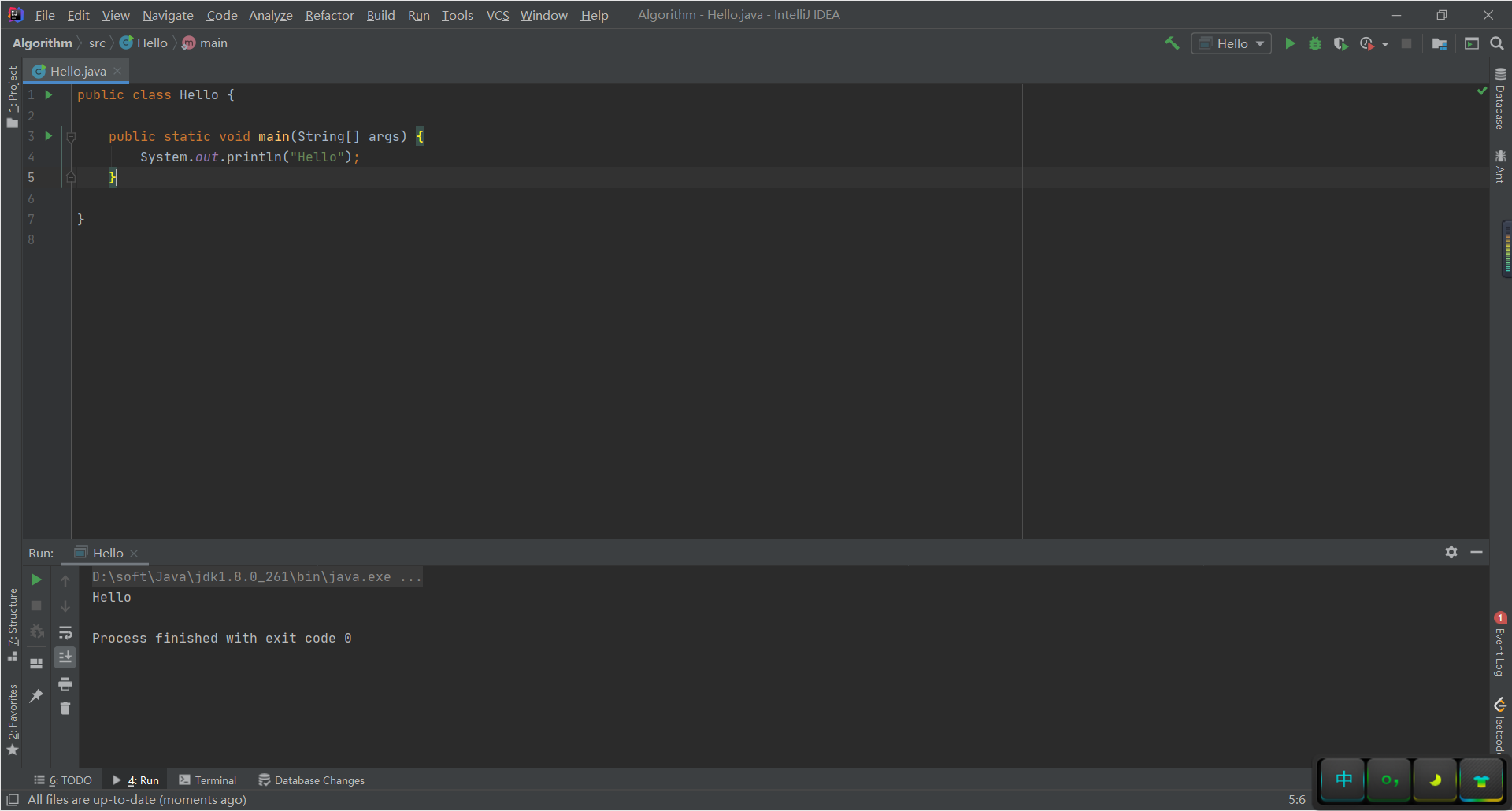Viewport: 1512px width, 811px height.
Task: Toggle the Favorites tool window
Action: [x=12, y=719]
